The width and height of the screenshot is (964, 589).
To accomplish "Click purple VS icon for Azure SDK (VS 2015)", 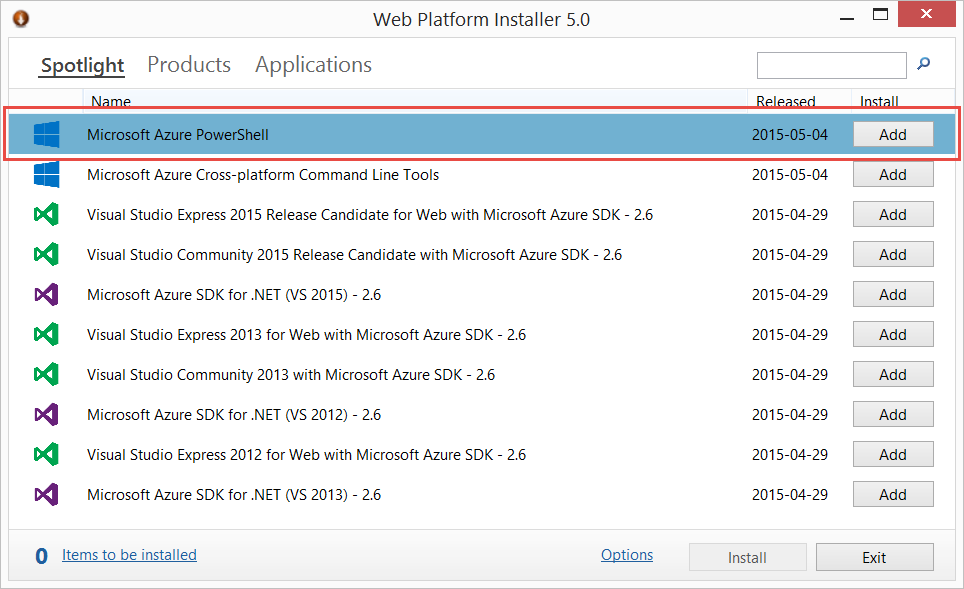I will click(x=46, y=294).
